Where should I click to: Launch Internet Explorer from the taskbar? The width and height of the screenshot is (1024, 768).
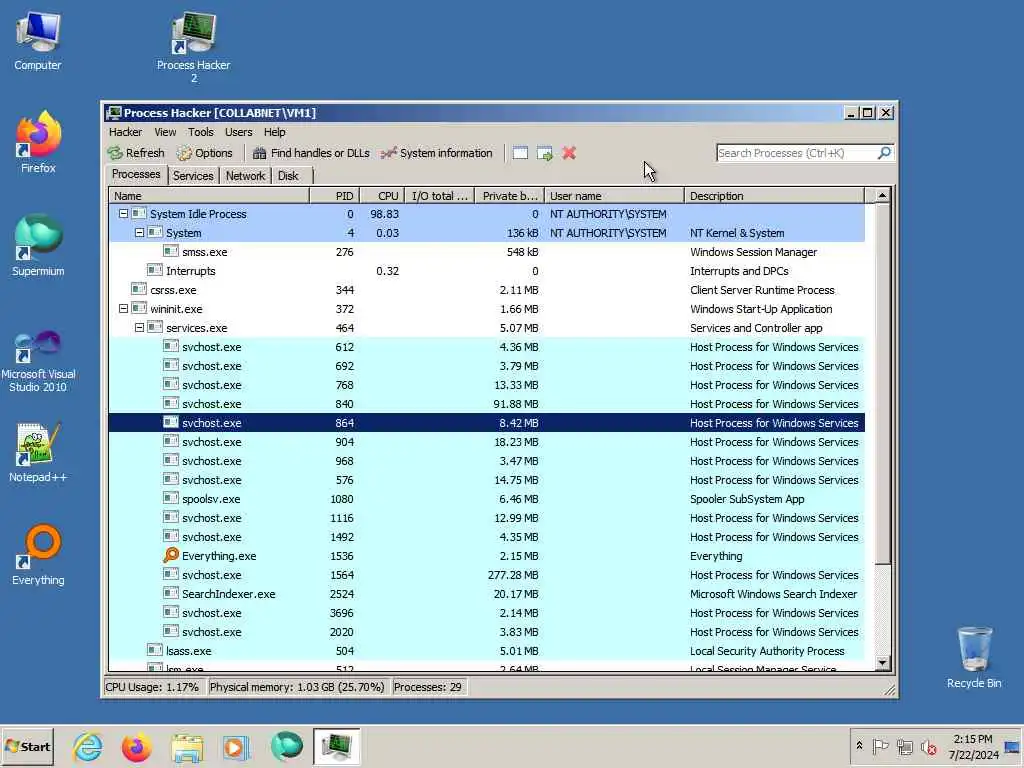tap(88, 747)
